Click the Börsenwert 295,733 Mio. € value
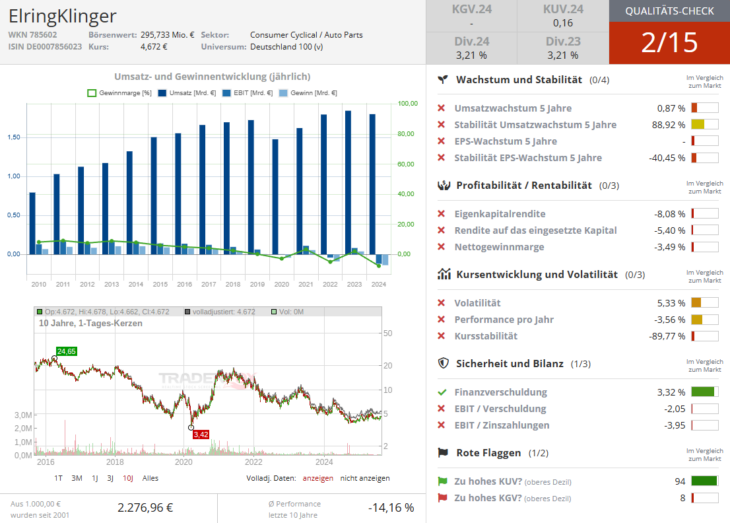 click(x=167, y=35)
